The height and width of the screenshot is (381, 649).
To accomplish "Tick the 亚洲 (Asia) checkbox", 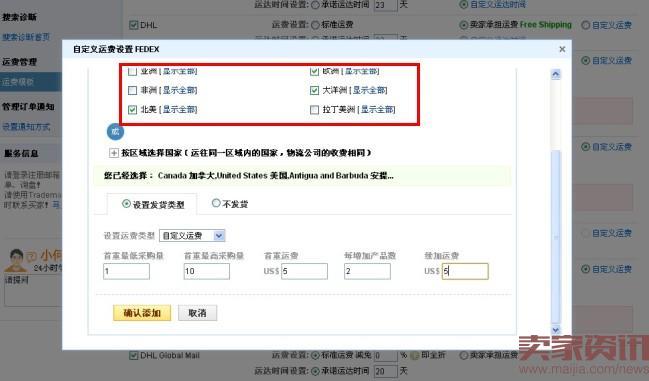I will point(132,71).
